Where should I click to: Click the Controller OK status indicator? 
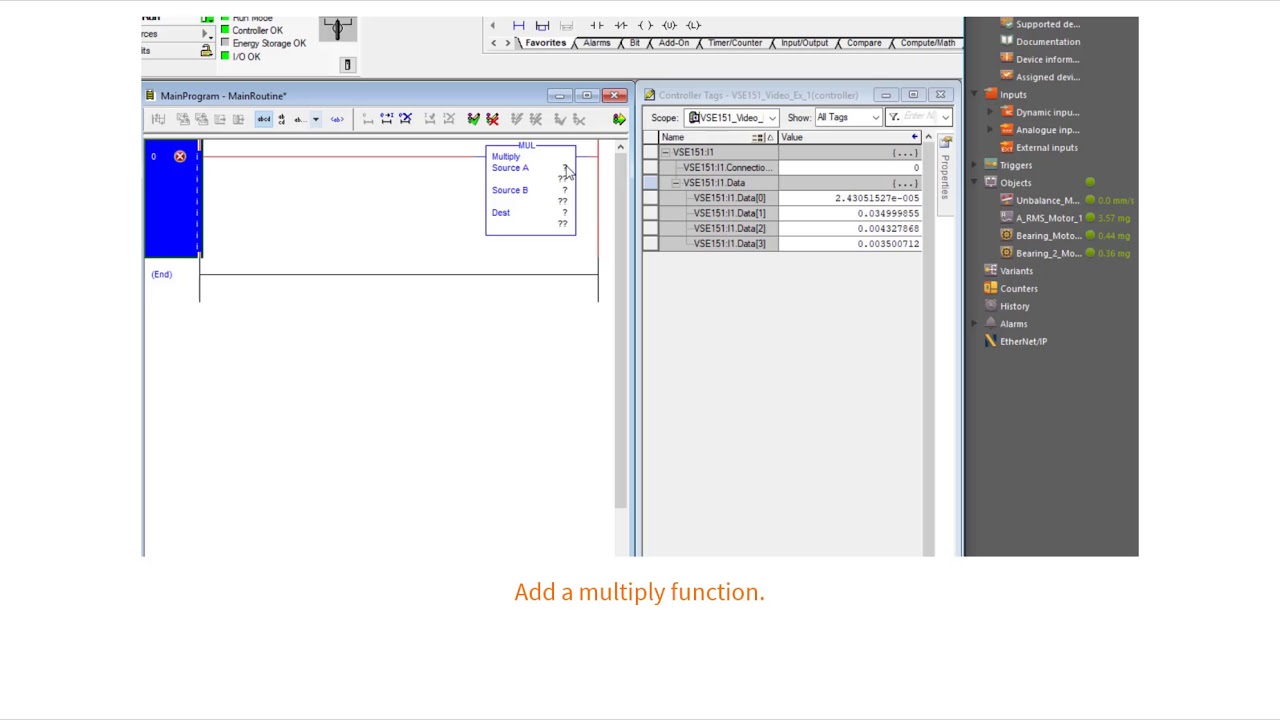[x=225, y=30]
